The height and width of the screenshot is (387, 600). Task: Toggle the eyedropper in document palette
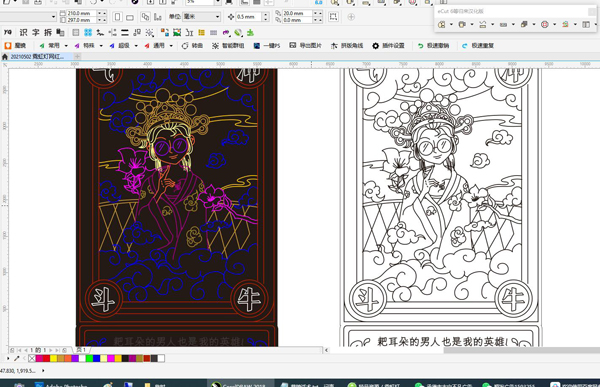(x=16, y=358)
